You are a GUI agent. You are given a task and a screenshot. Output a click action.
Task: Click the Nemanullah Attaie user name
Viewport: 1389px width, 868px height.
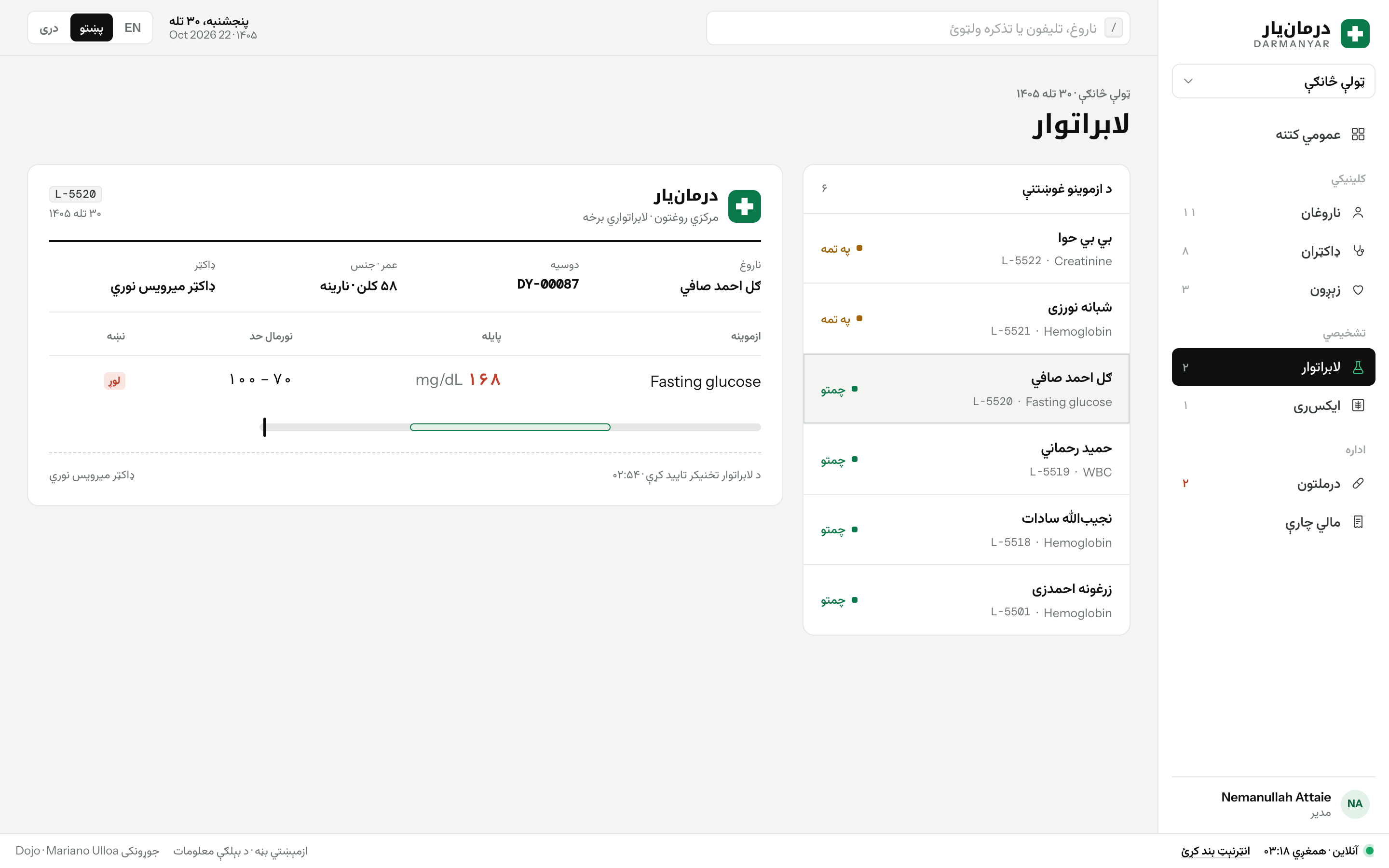tap(1275, 797)
